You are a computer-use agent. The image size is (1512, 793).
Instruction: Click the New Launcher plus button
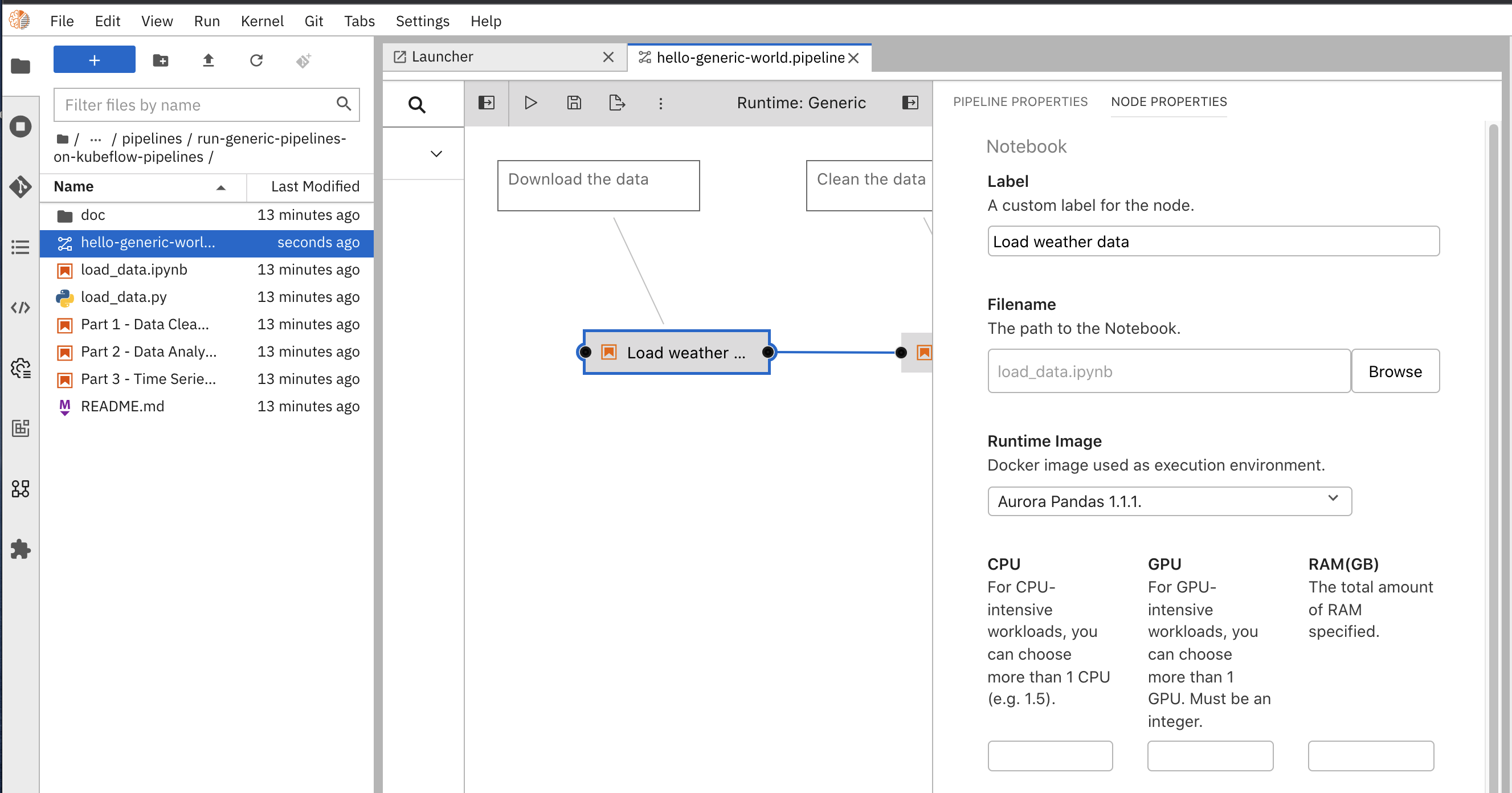pos(94,59)
